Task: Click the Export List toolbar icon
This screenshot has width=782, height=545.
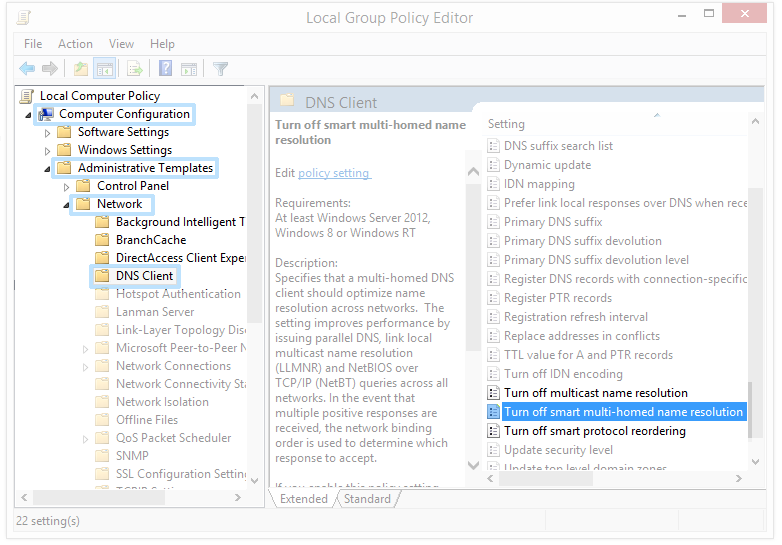Action: point(135,69)
